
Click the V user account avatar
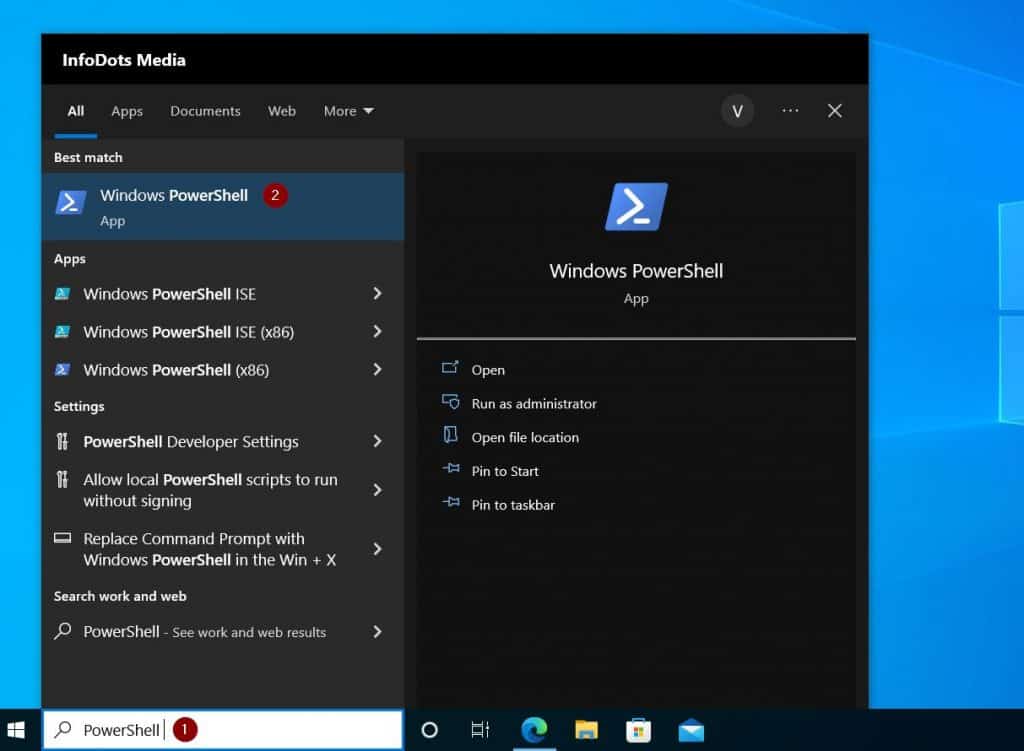(x=737, y=111)
